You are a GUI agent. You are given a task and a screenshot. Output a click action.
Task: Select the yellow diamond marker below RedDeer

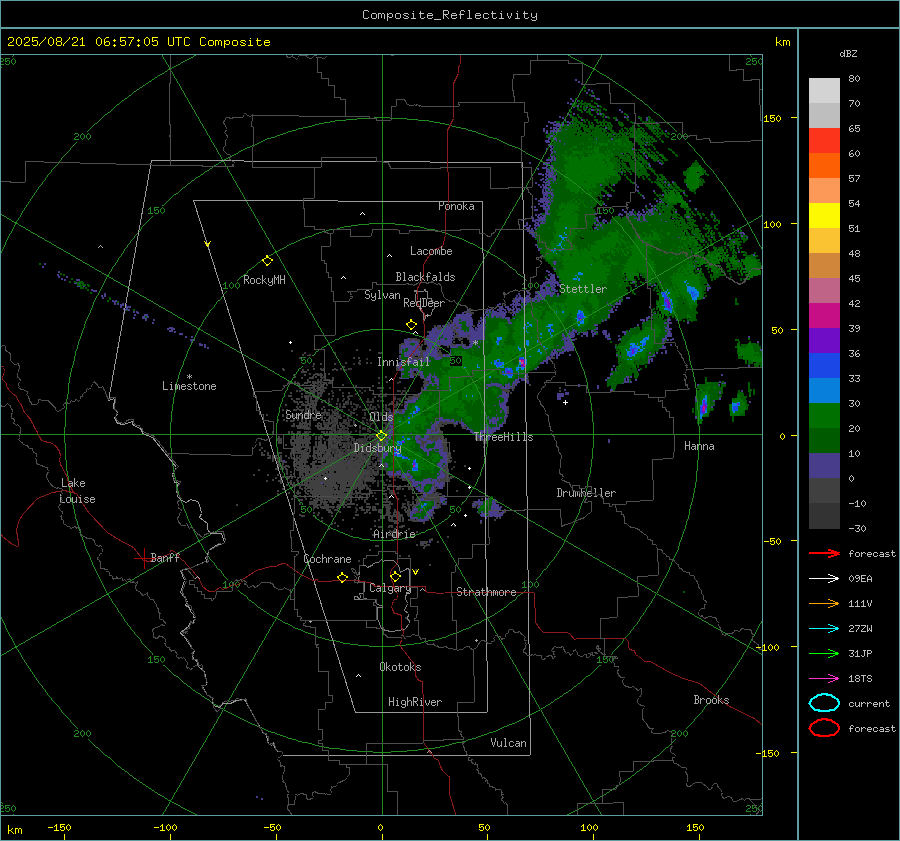411,325
